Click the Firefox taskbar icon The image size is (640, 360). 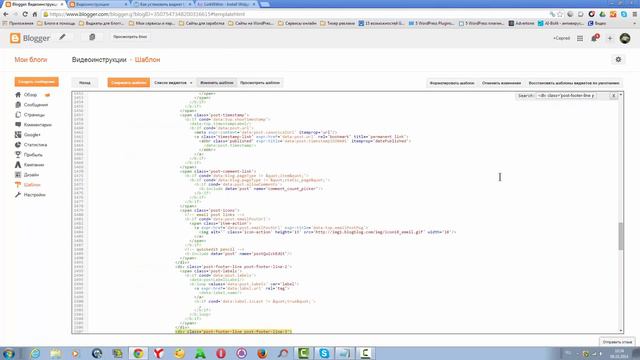[262, 353]
